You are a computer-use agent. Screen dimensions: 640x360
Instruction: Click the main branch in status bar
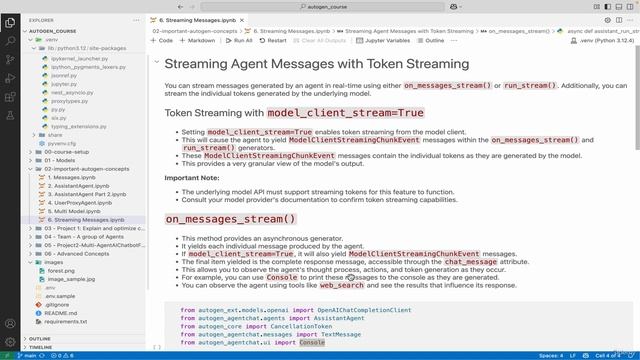[27, 356]
